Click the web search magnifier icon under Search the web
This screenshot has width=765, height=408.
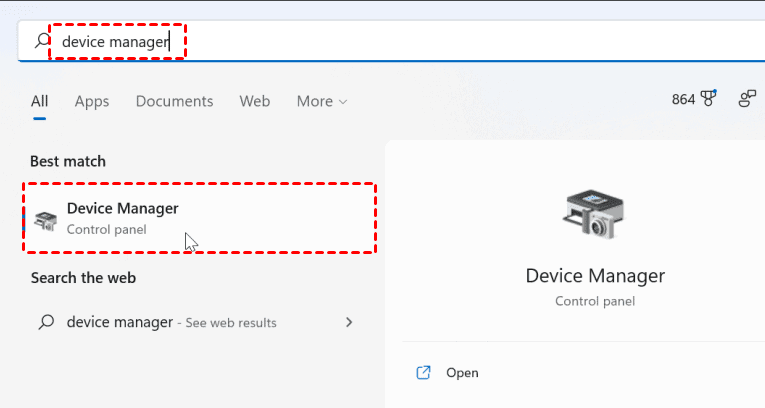click(45, 322)
